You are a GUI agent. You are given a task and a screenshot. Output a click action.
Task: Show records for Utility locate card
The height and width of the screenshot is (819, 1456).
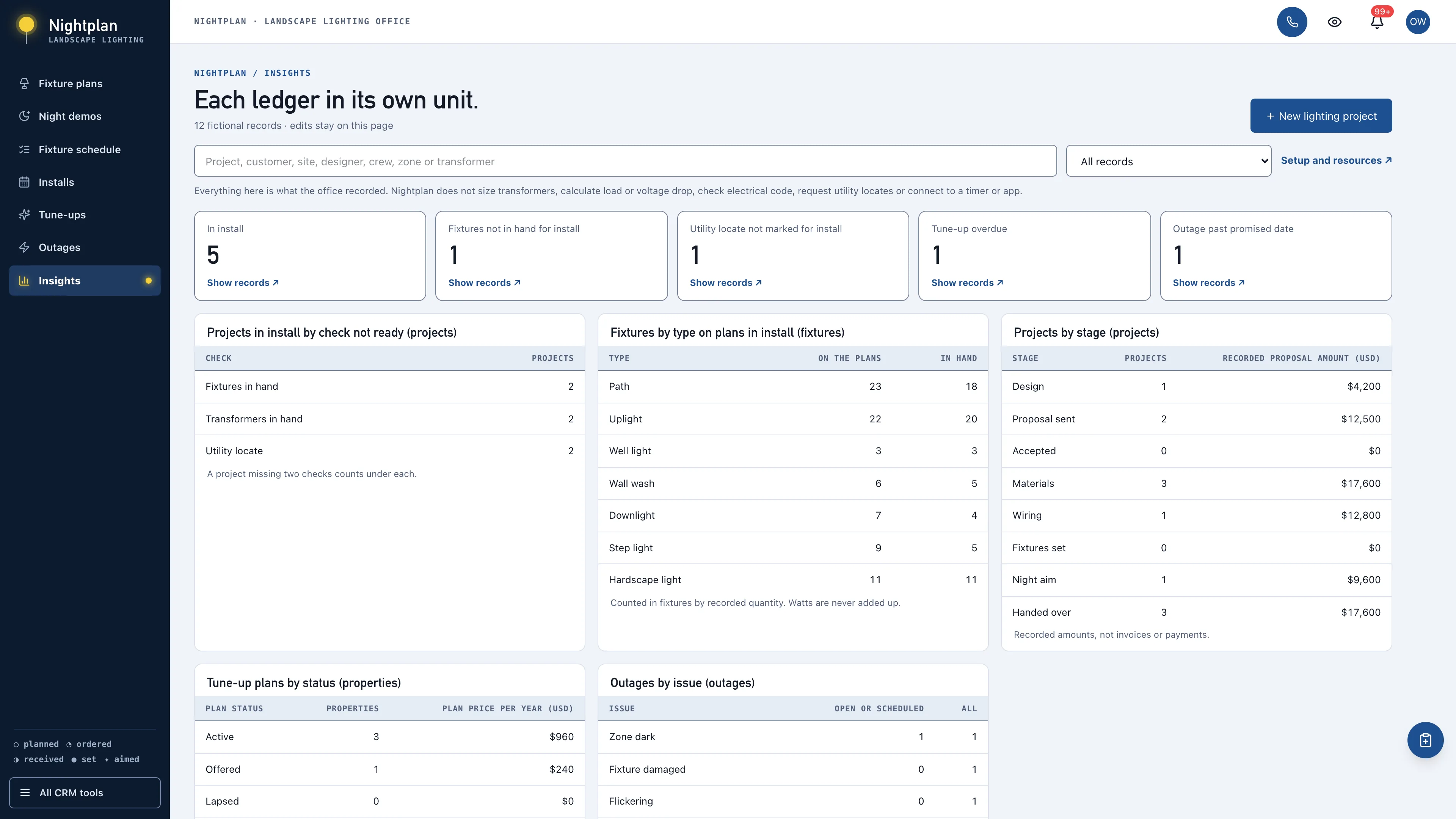[x=726, y=282]
